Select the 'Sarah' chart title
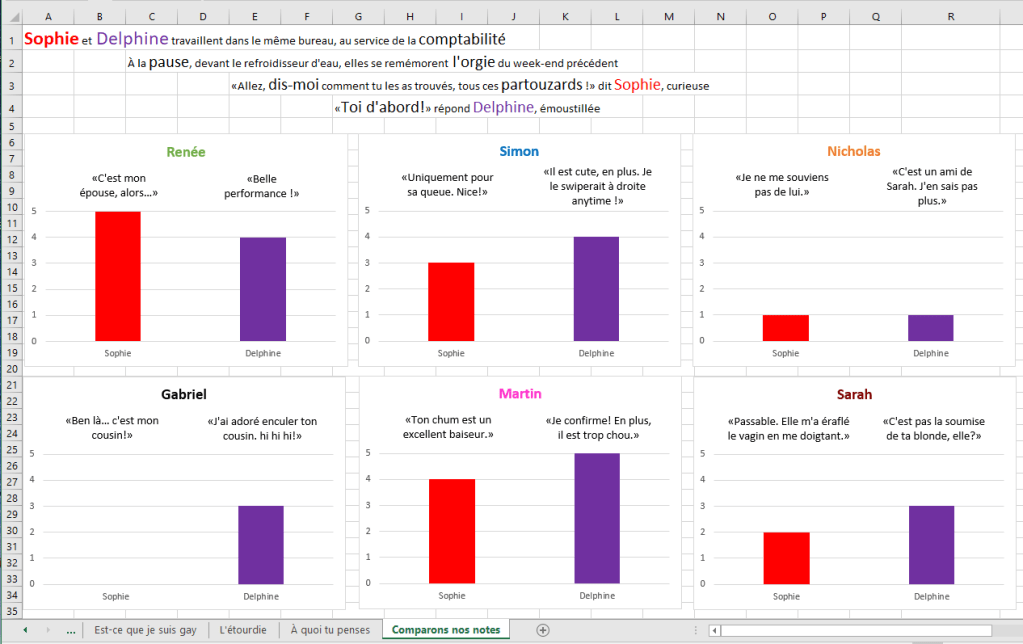The height and width of the screenshot is (644, 1023). pos(855,395)
